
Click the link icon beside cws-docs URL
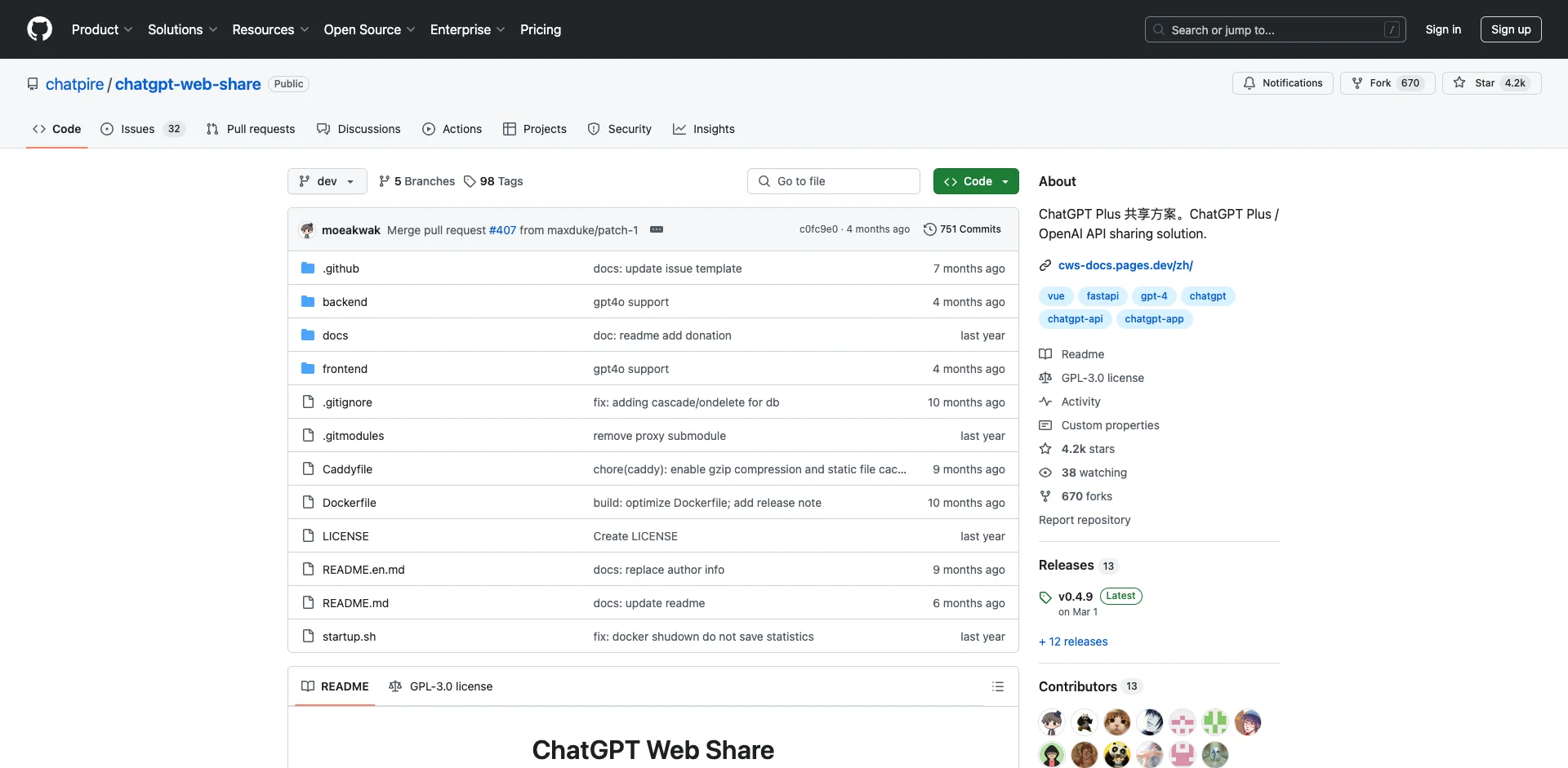coord(1045,265)
